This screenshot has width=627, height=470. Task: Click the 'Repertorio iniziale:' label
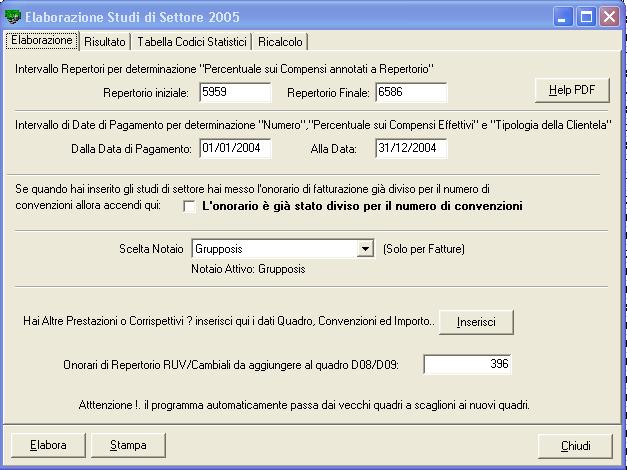pyautogui.click(x=146, y=93)
